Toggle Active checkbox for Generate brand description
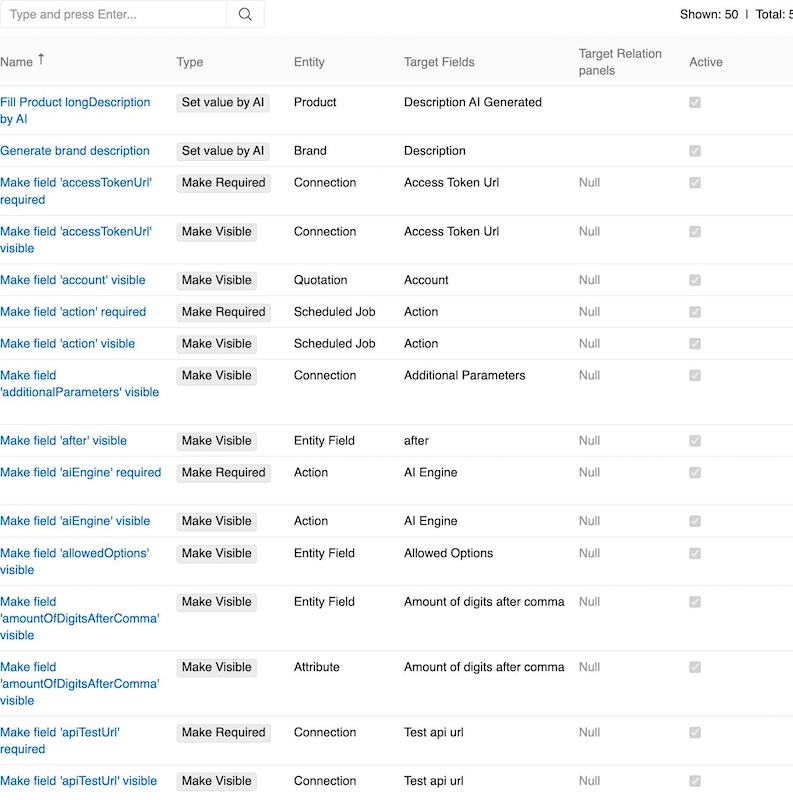Image resolution: width=793 pixels, height=800 pixels. tap(695, 151)
